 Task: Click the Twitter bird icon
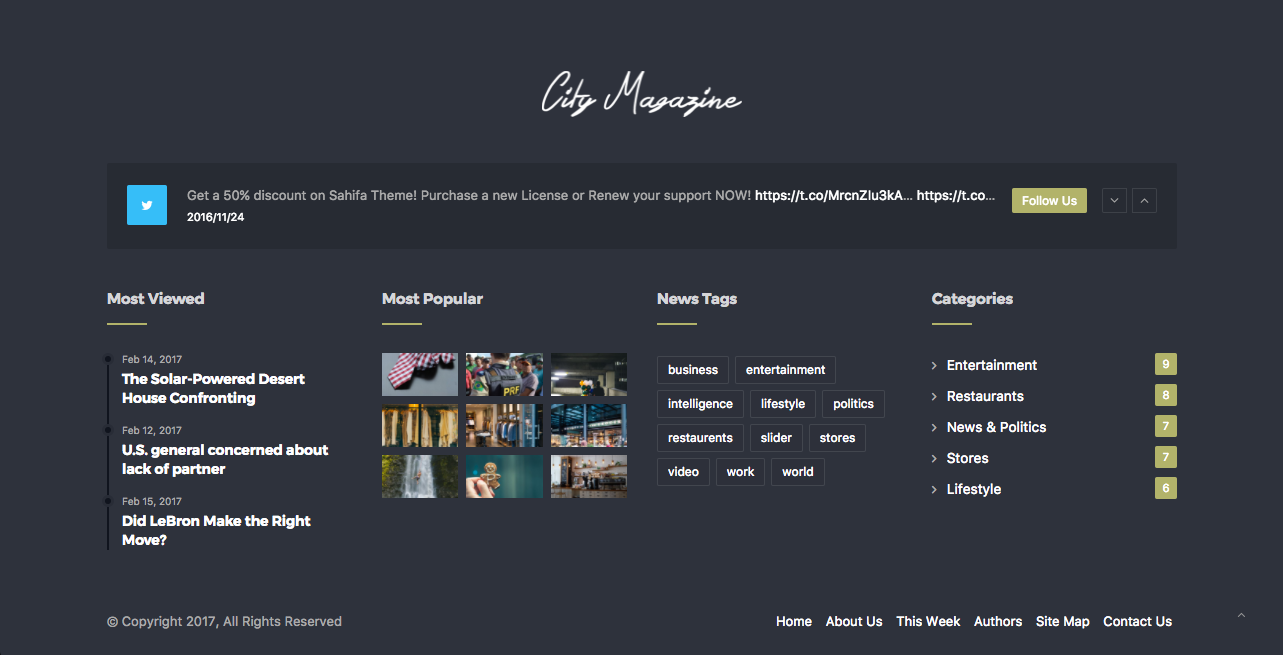pos(147,205)
